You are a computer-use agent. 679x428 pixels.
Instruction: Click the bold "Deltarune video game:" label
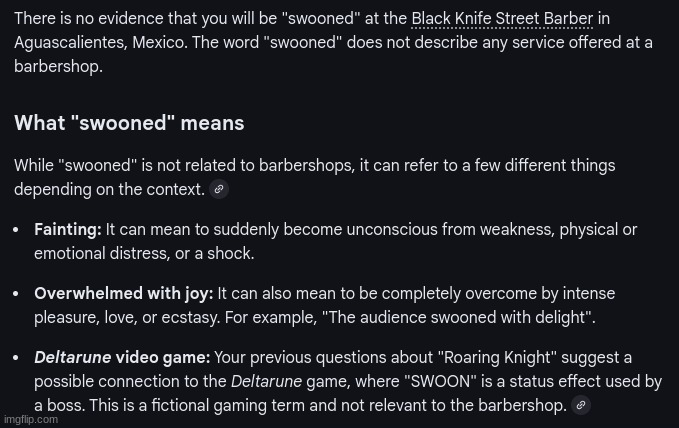click(x=122, y=358)
